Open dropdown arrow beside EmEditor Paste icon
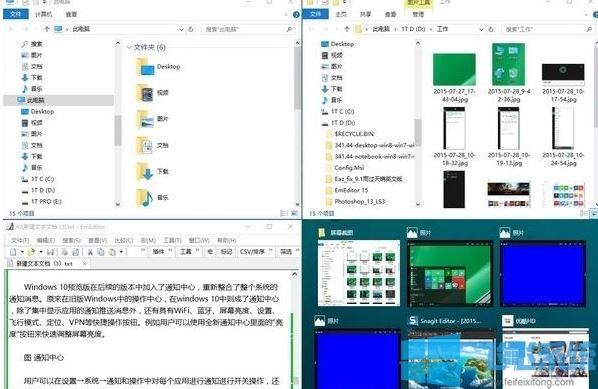This screenshot has width=598, height=389. tap(121, 252)
